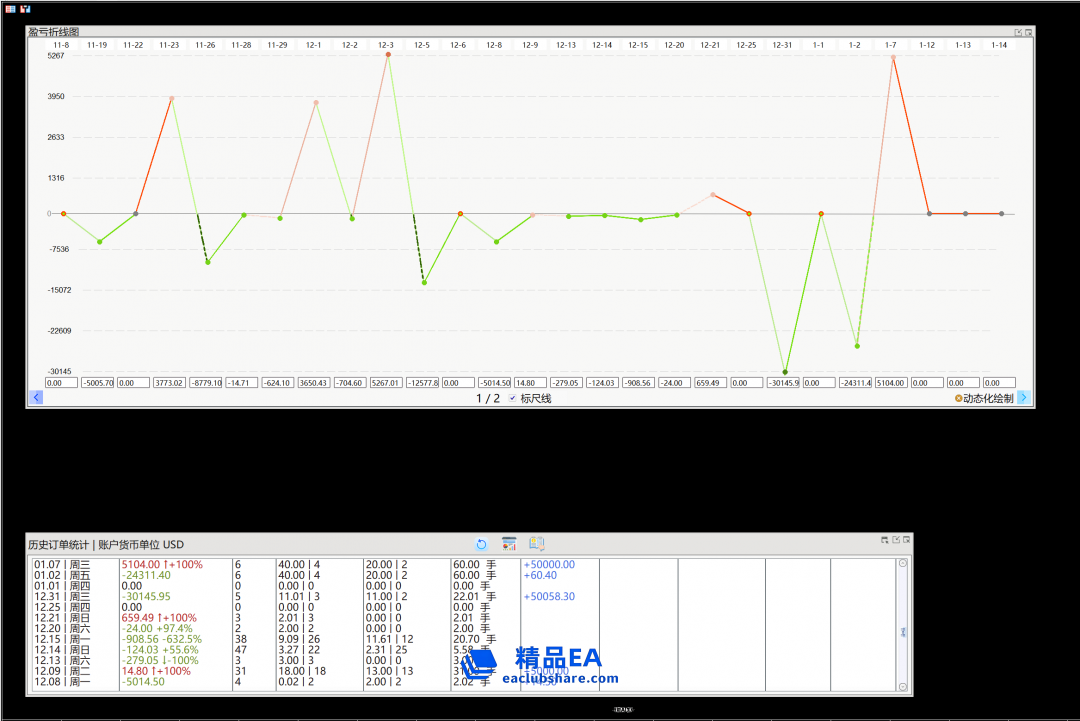Pop out the order statistics panel
The image size is (1080, 721).
tap(896, 540)
